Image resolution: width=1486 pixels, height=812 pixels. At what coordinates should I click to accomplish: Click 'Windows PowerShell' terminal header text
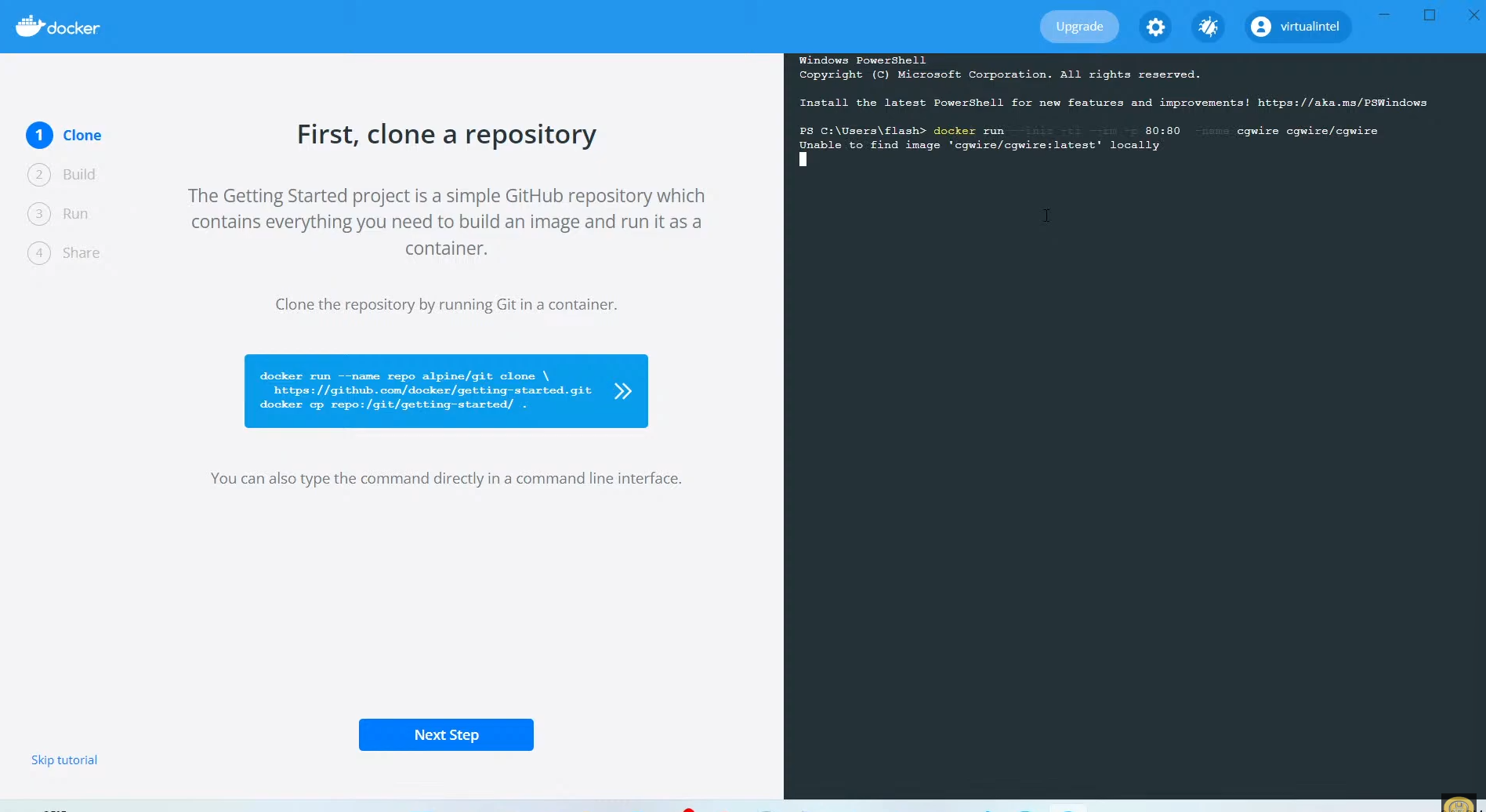(862, 60)
